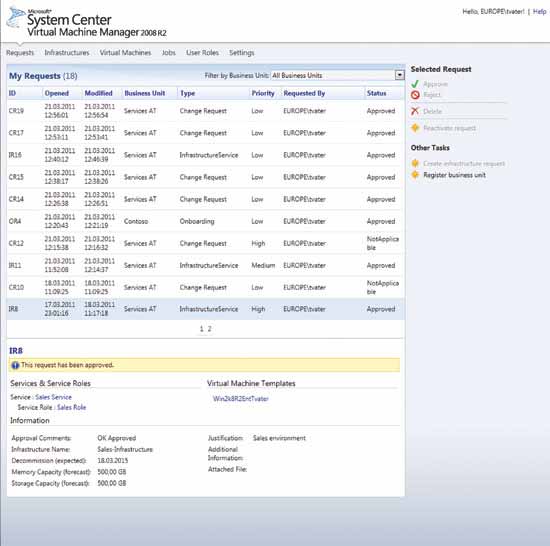Switch to the User Roles tab

click(202, 53)
